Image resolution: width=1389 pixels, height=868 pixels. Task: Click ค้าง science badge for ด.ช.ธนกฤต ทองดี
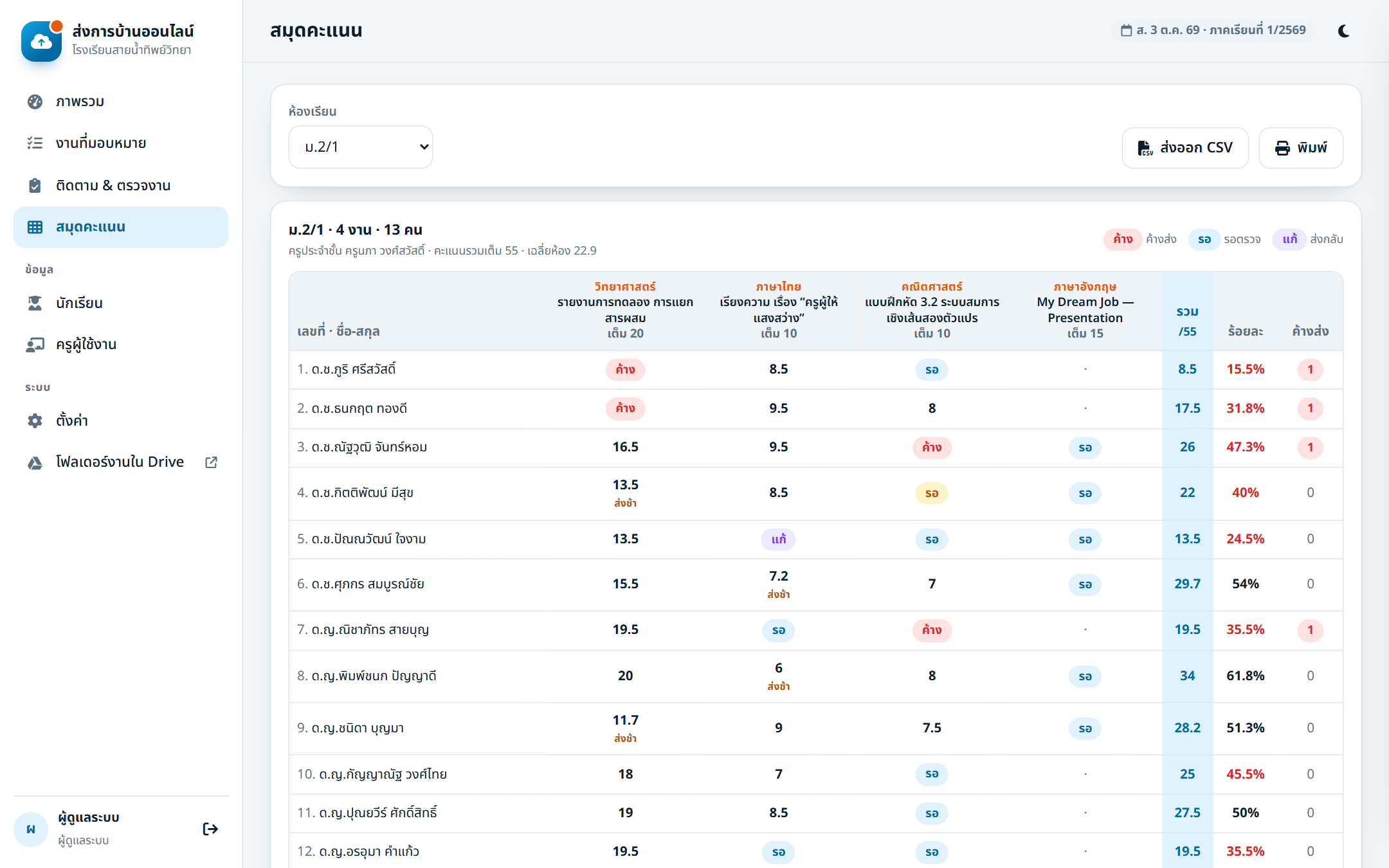pos(625,408)
